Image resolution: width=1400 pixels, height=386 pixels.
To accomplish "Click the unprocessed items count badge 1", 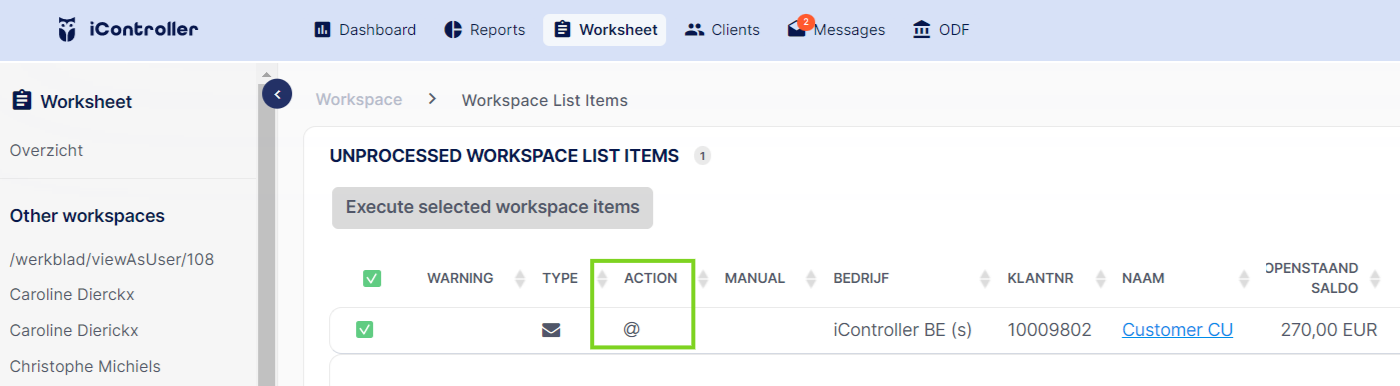I will 702,156.
